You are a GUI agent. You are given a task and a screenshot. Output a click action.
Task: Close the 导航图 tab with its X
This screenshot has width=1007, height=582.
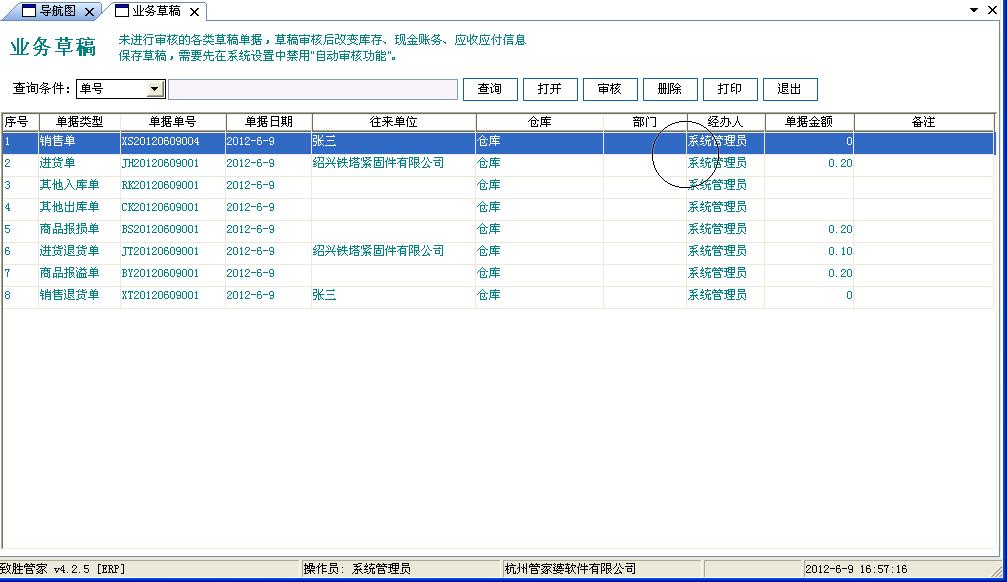tap(90, 12)
